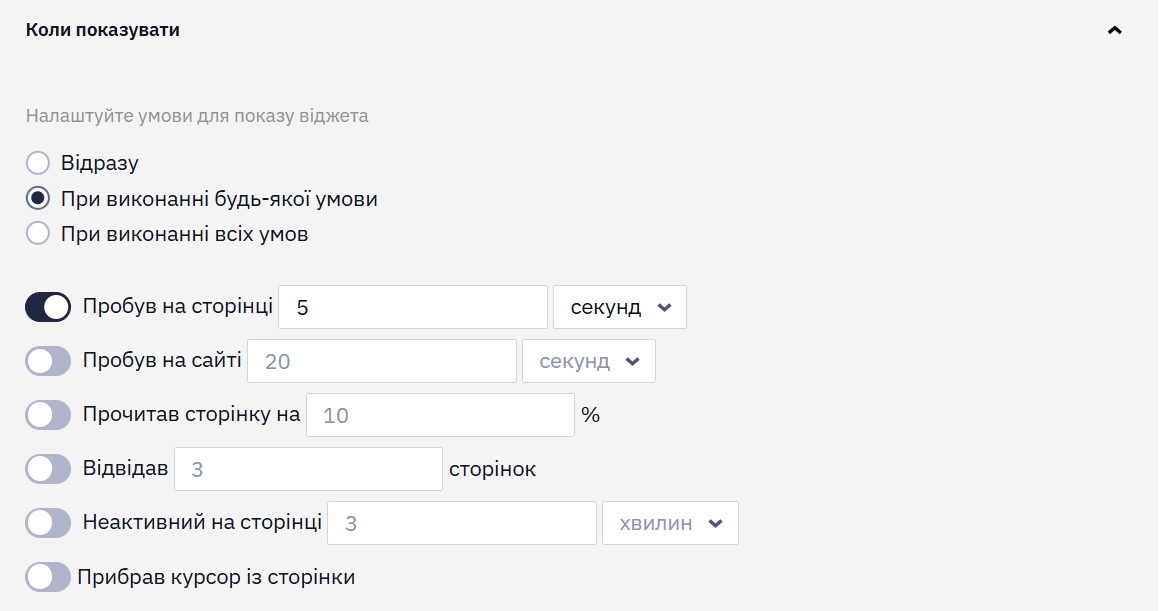Click the 'сторінок' label after the visits field
The width and height of the screenshot is (1164, 611).
pos(492,469)
